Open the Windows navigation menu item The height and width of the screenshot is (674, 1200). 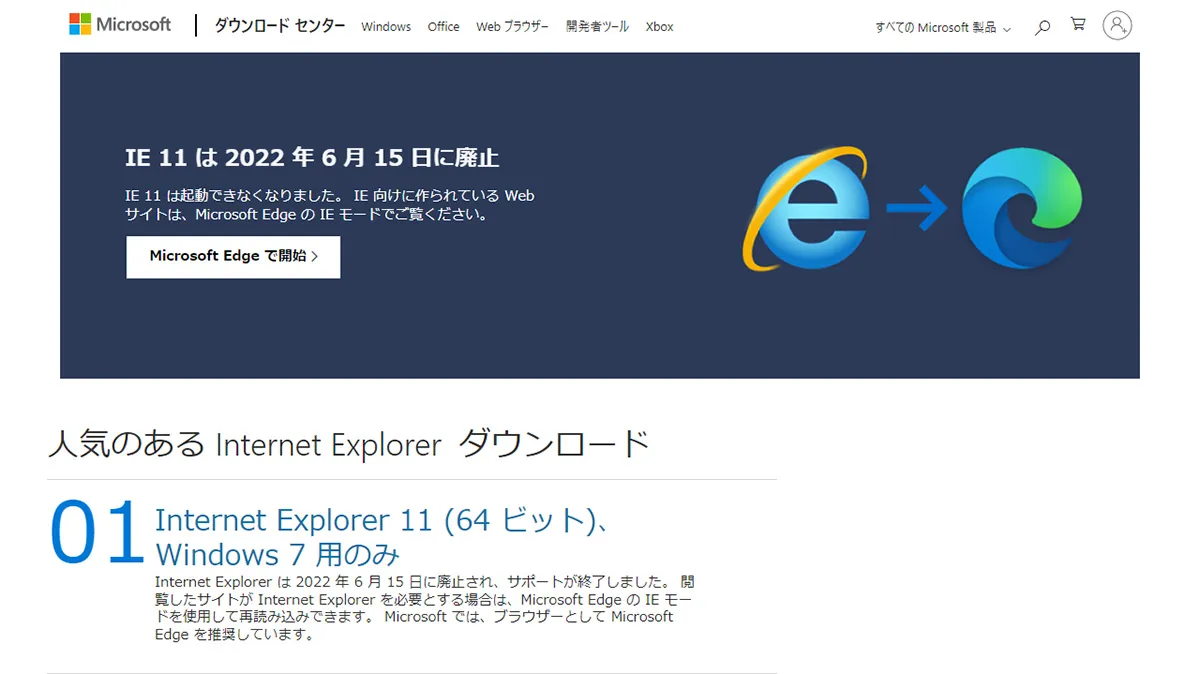click(386, 28)
